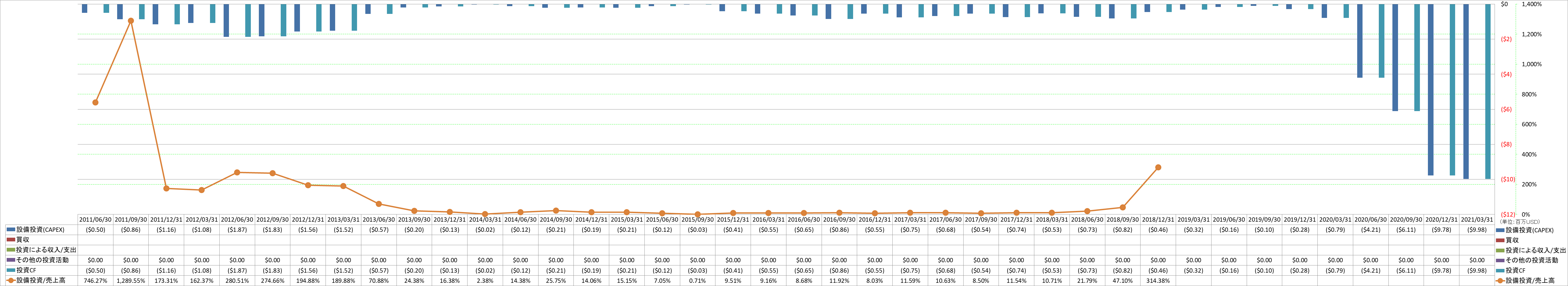1568x286 pixels.
Task: Select the 1,000% secondary axis label
Action: [1532, 65]
